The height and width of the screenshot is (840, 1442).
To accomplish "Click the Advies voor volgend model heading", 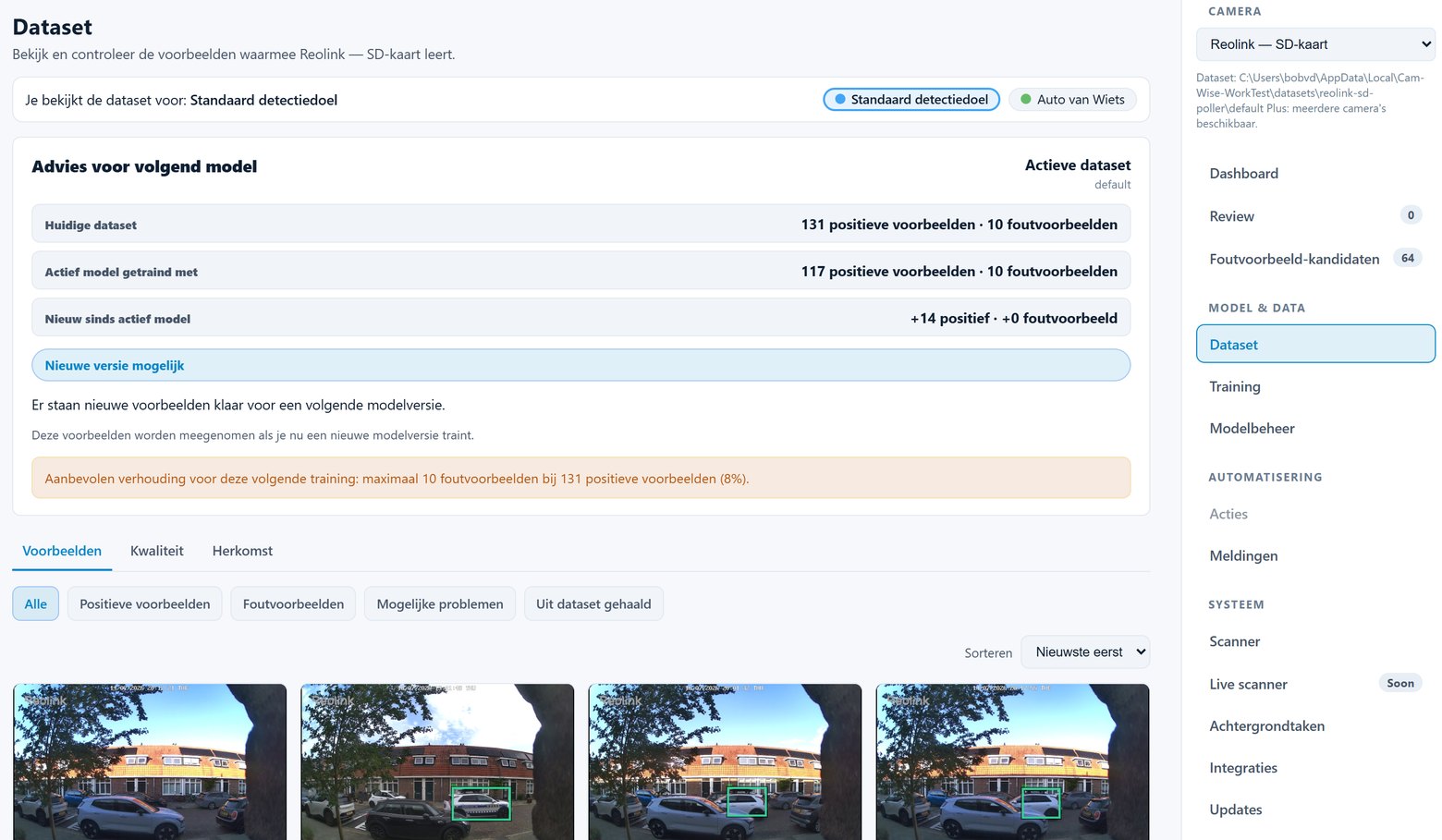I will click(x=144, y=166).
